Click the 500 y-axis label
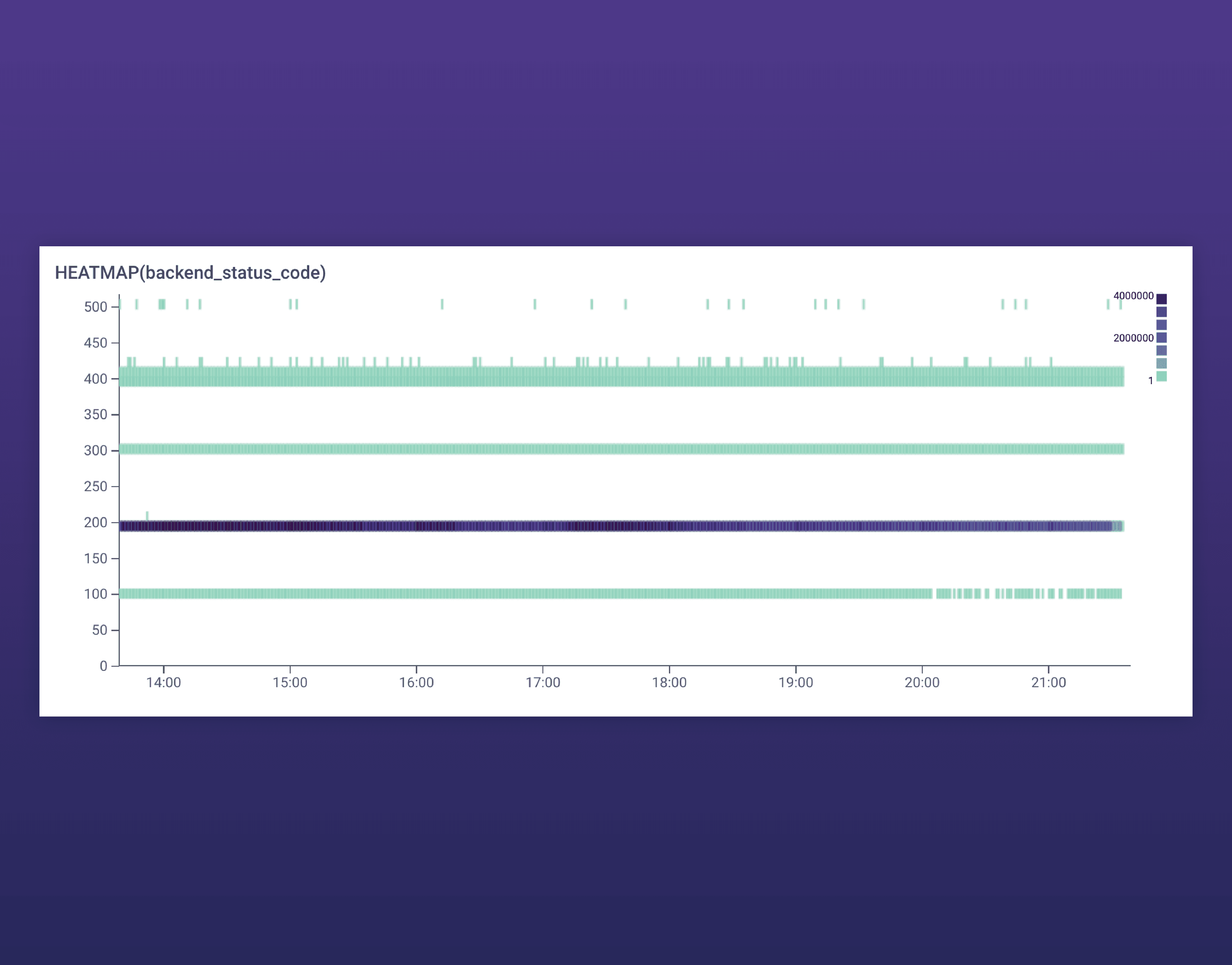 (96, 307)
